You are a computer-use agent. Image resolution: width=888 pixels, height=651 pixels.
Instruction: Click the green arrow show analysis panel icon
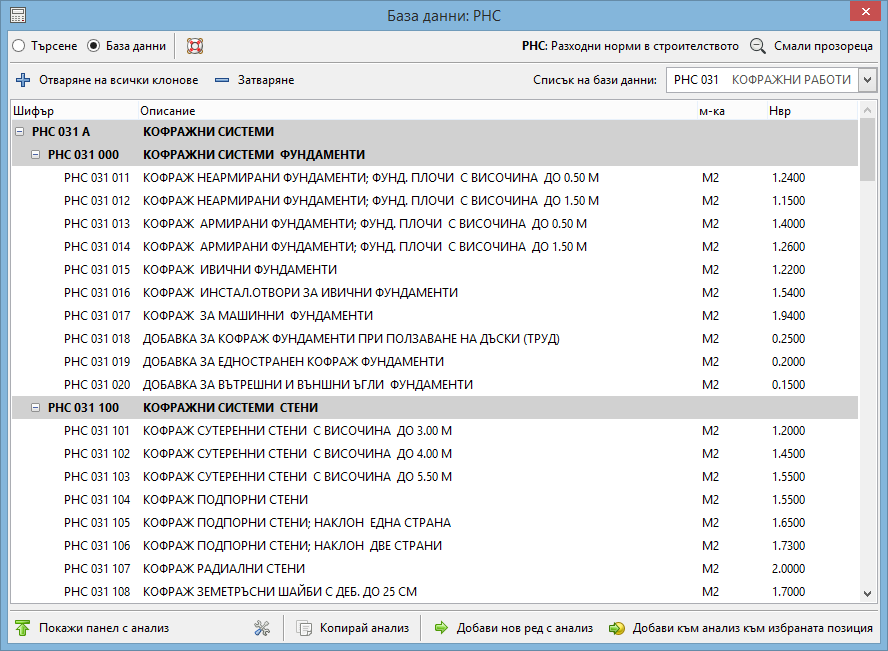pos(23,628)
